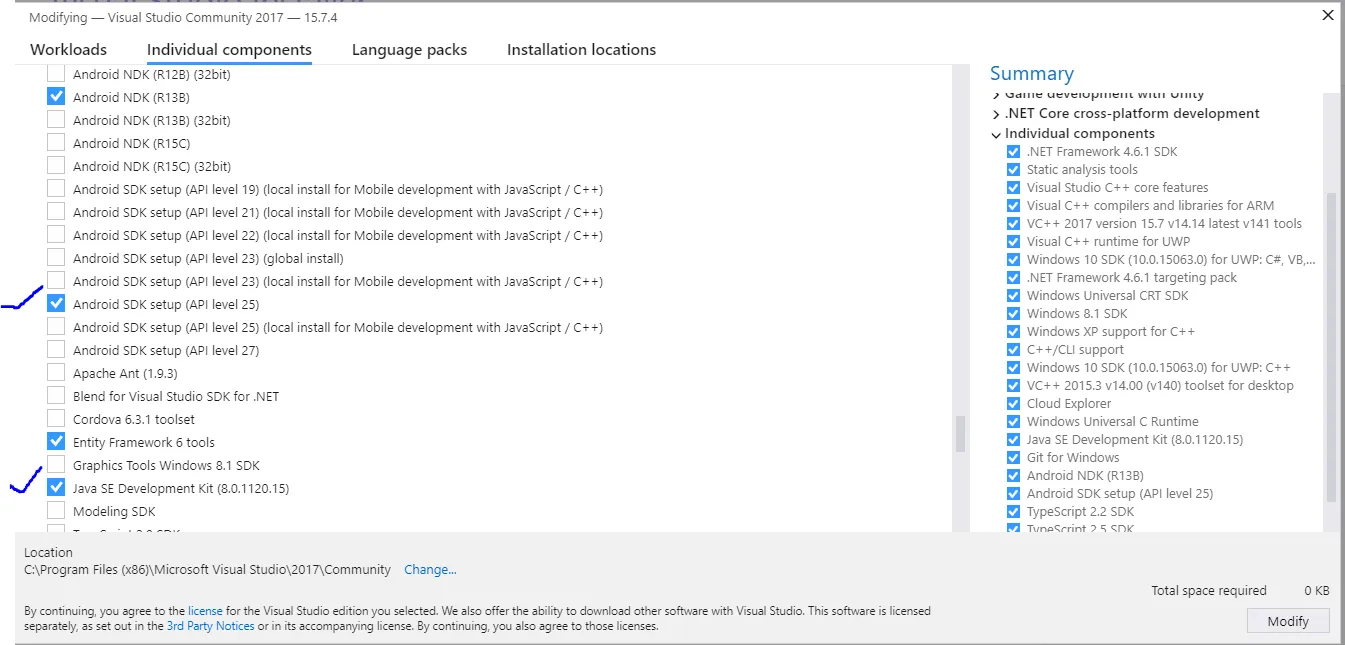
Task: Uncheck Windows Universal C Runtime
Action: coord(1013,422)
